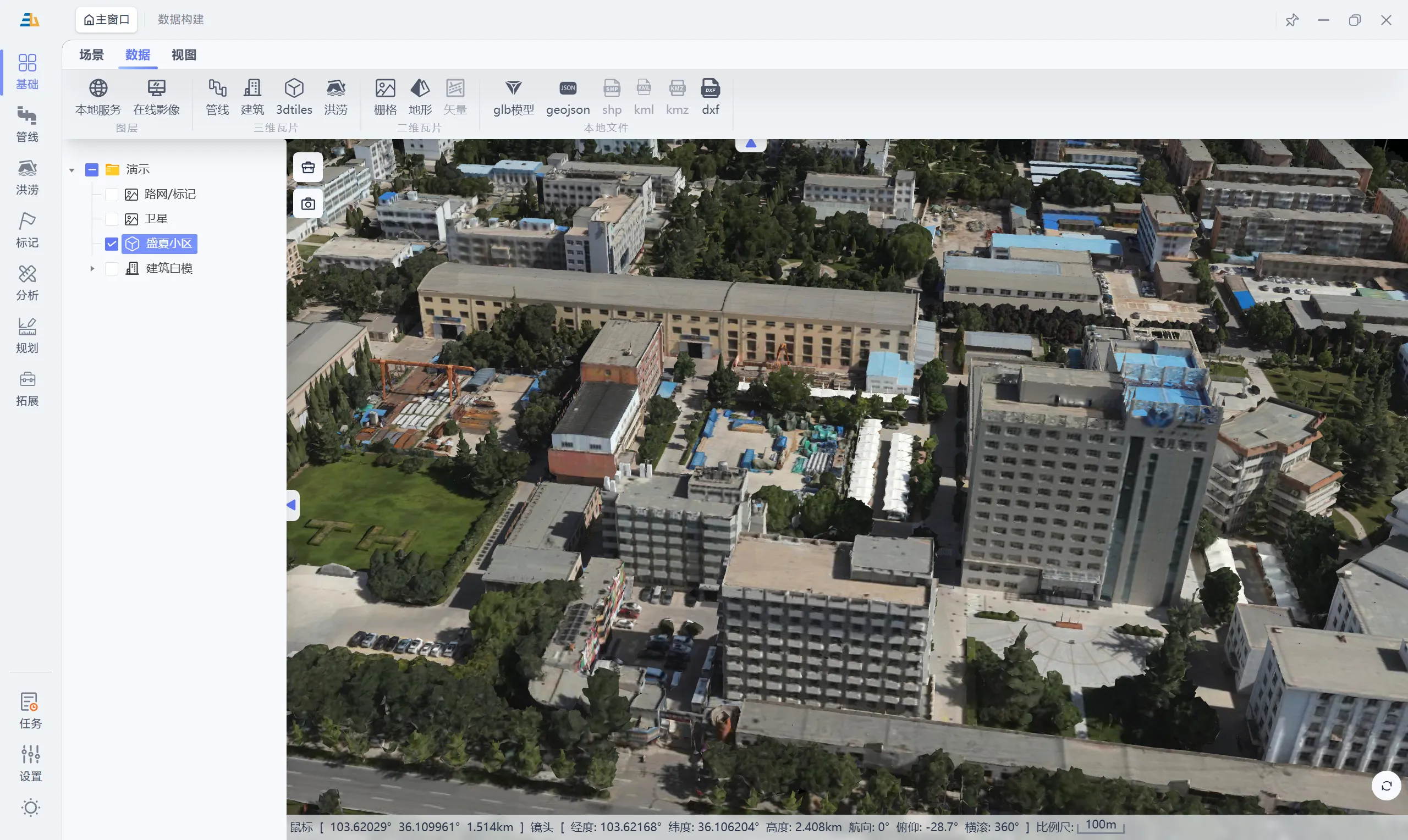
Task: Switch to the 场景 ribbon tab
Action: pos(91,55)
